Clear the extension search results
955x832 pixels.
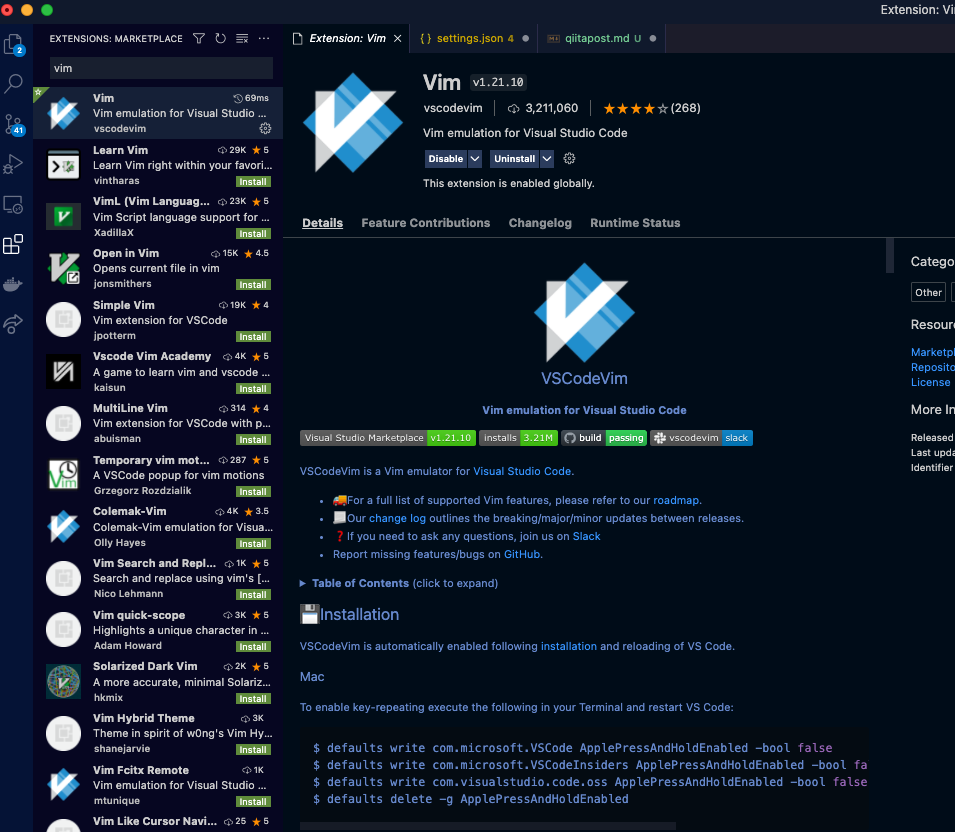pos(241,38)
